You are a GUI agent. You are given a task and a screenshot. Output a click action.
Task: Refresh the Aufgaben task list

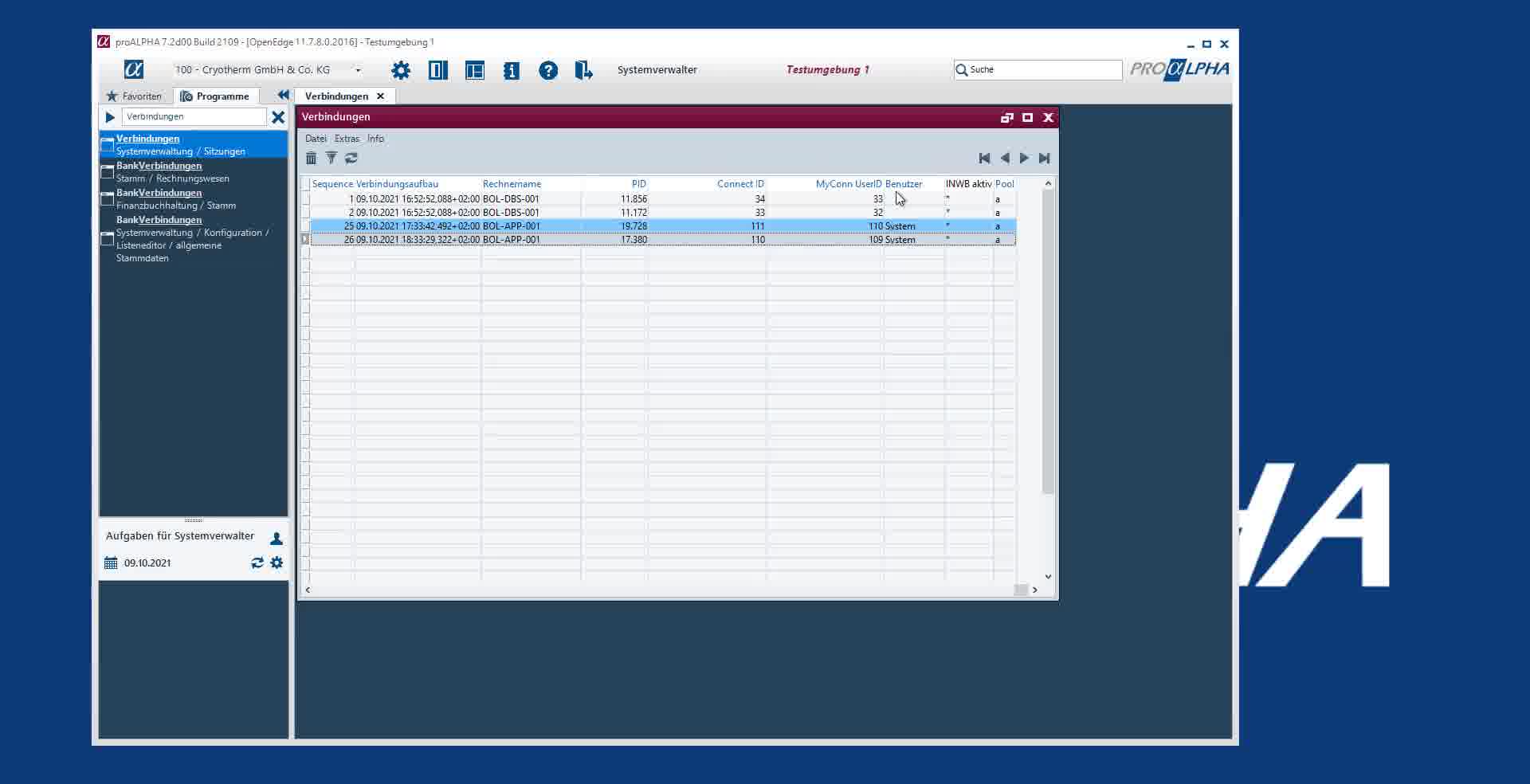tap(257, 563)
